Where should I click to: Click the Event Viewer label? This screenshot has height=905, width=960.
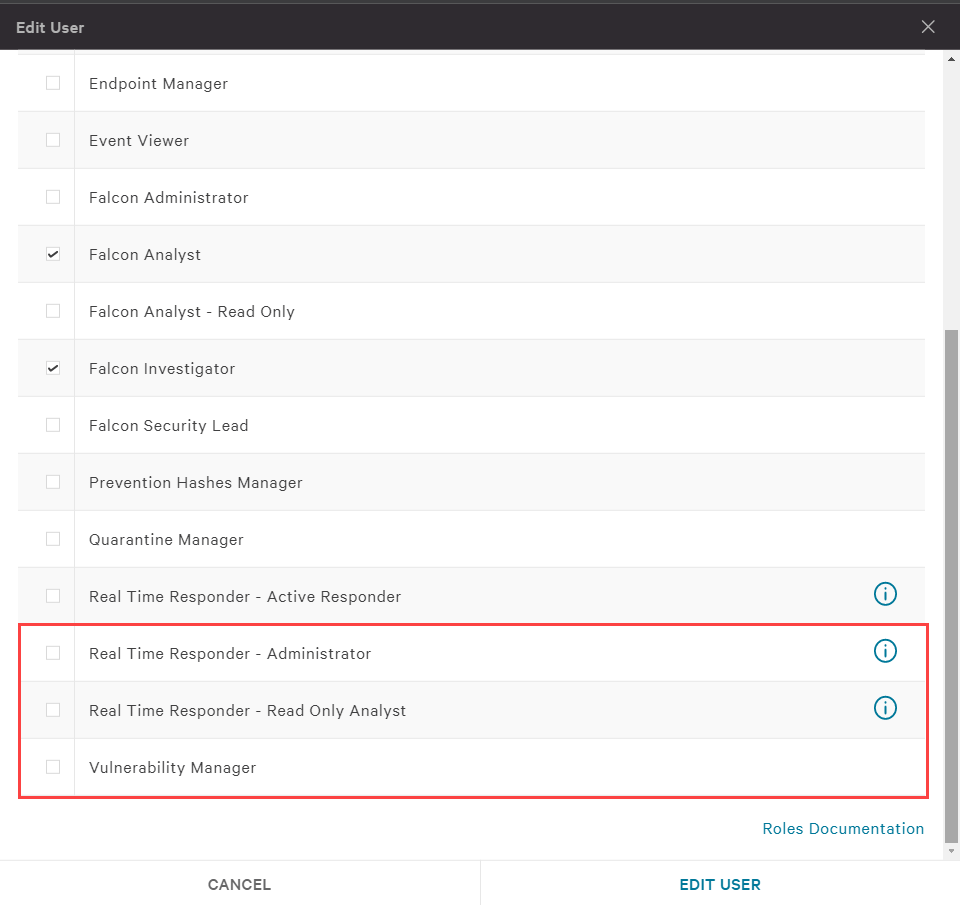[139, 141]
